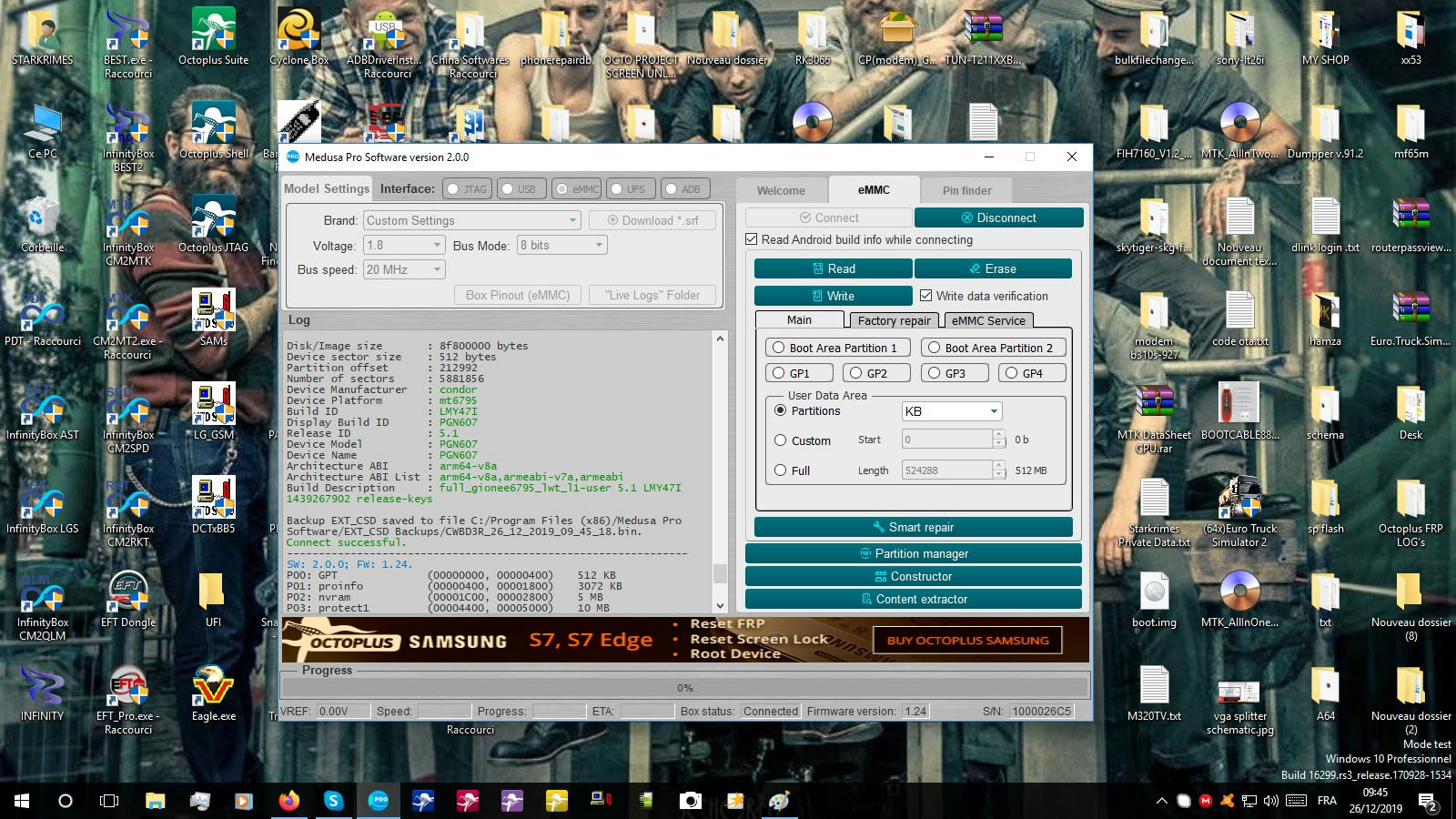Change Bus Mode from 8 bits
1456x819 pixels.
[x=561, y=245]
